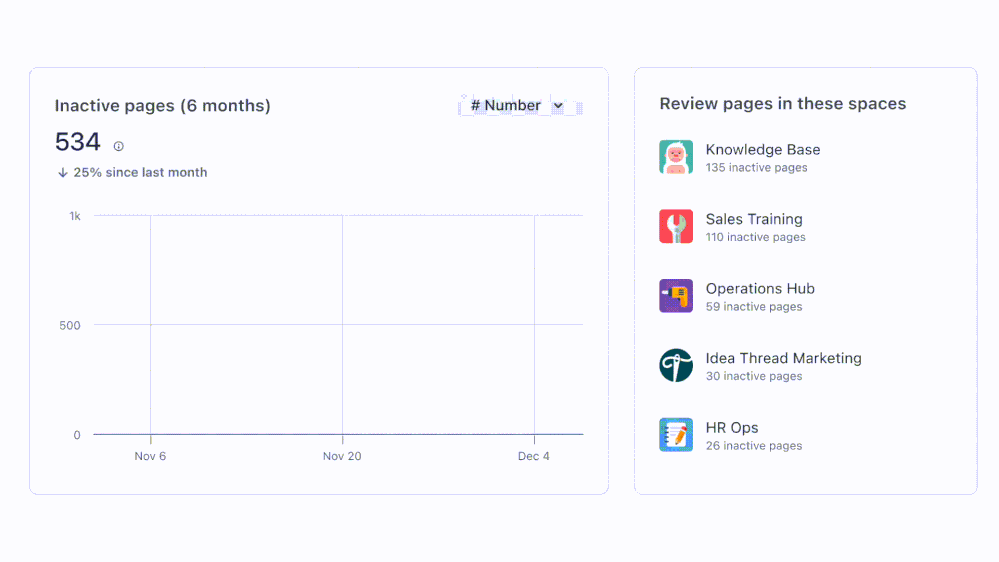This screenshot has height=562, width=999.
Task: Click the '25% since last month' text
Action: [140, 172]
